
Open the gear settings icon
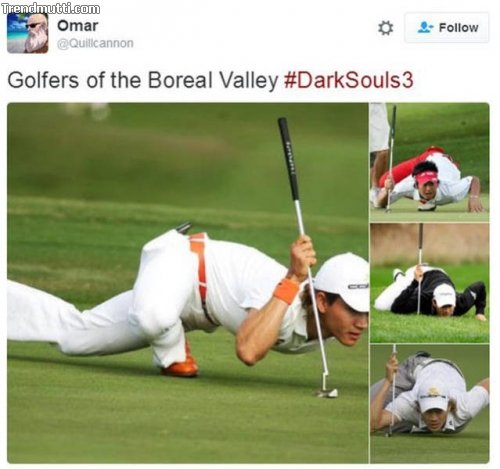(x=386, y=28)
